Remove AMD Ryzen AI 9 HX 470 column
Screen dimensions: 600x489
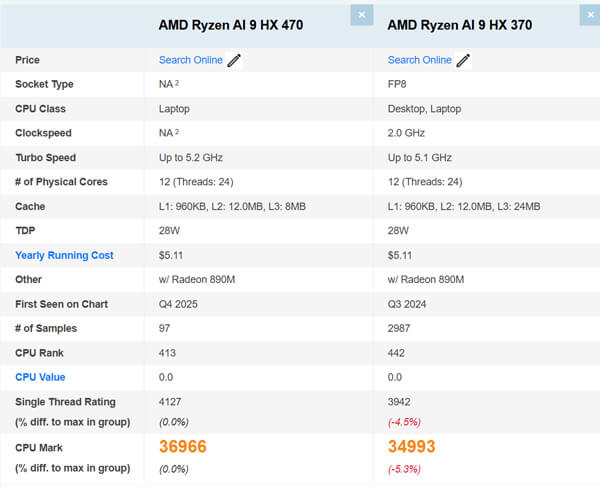pyautogui.click(x=362, y=15)
